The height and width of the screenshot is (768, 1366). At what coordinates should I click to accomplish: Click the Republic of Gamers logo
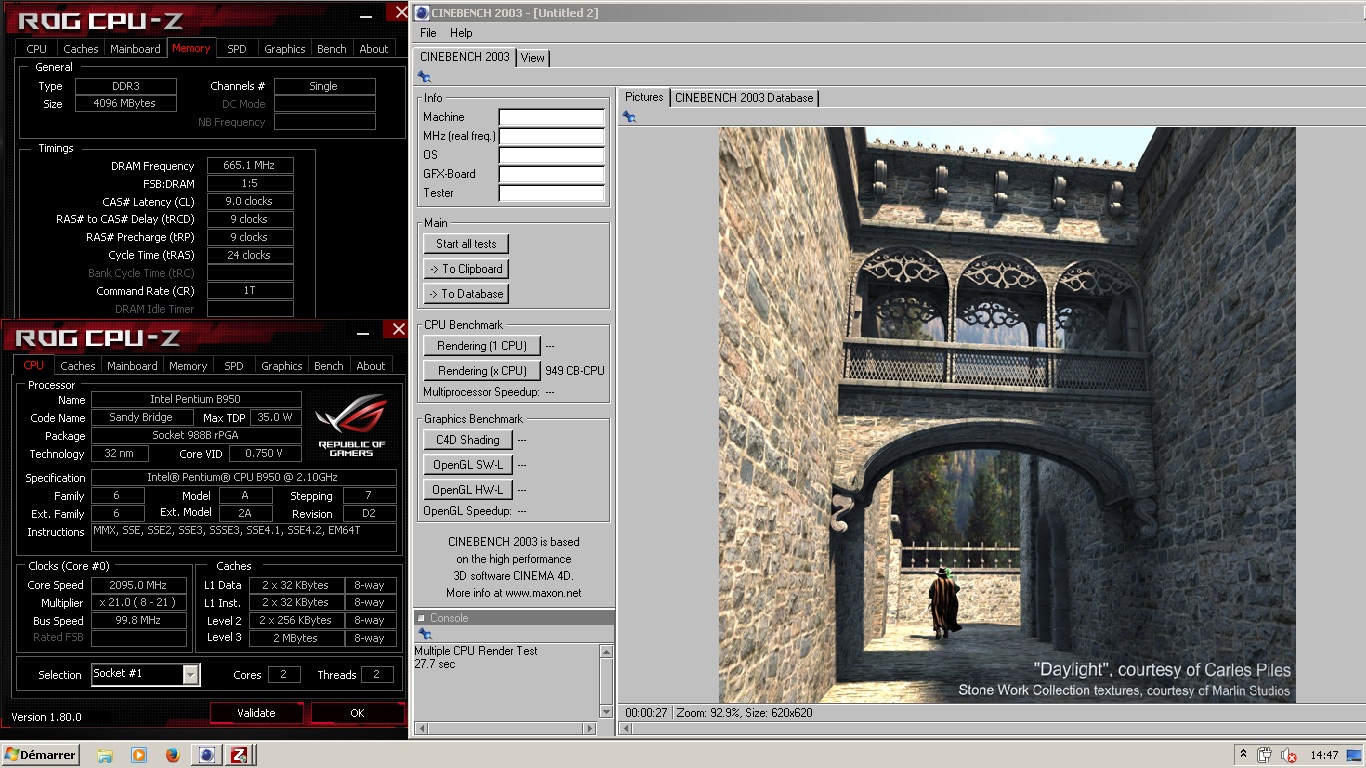tap(351, 426)
